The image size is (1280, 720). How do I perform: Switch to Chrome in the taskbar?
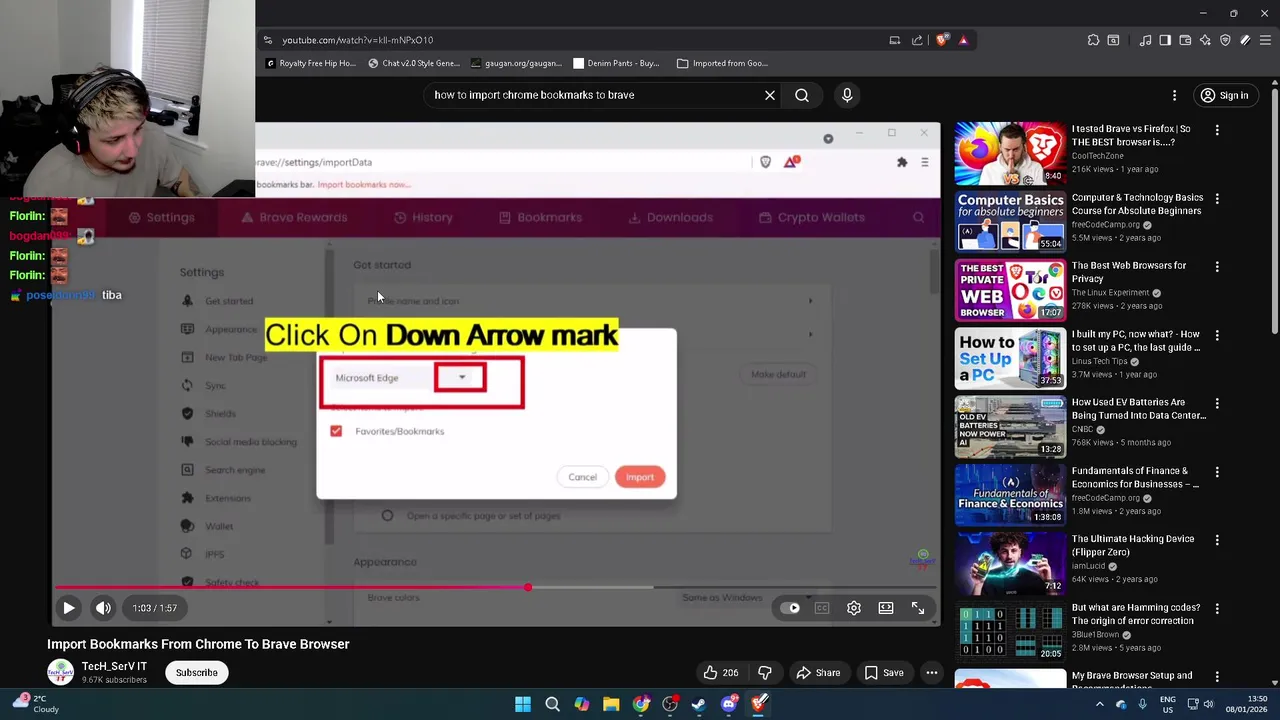[x=640, y=704]
